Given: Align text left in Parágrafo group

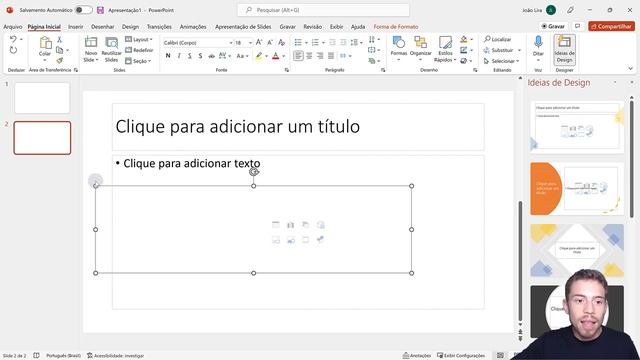Looking at the screenshot, I should (x=298, y=56).
